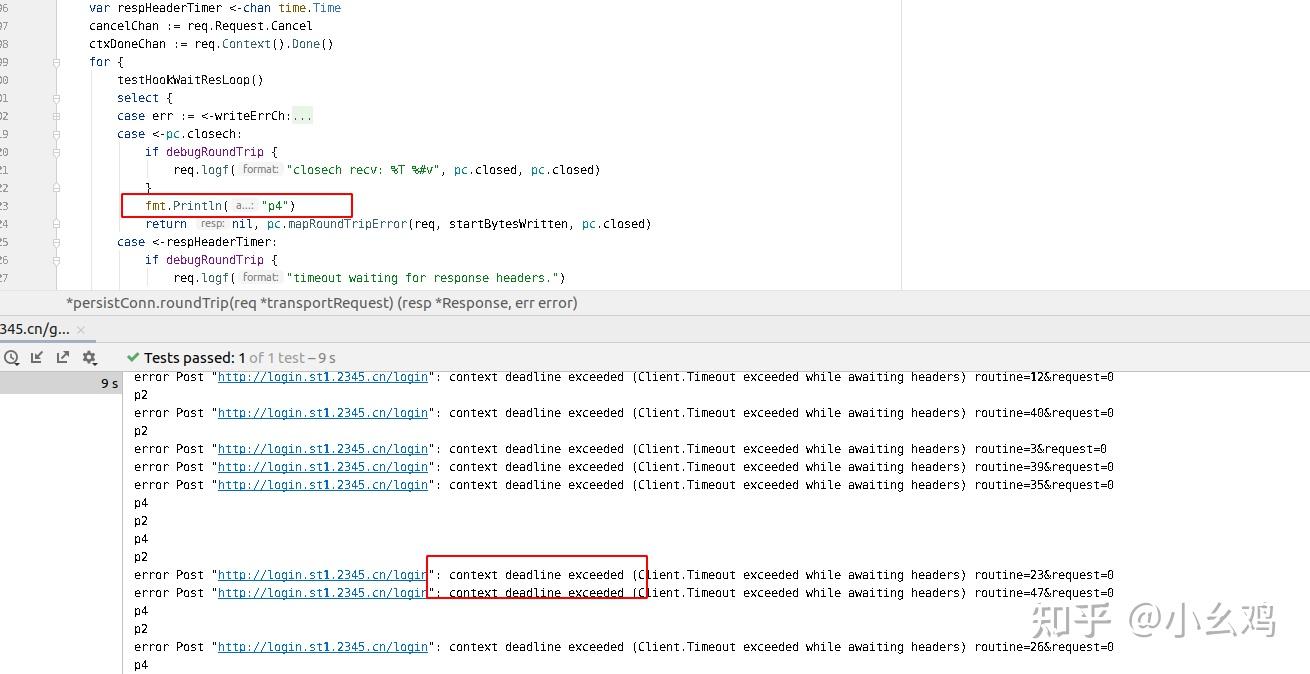Expand the collapsed region at line 122
Screen dimensions: 1310x674
[x=57, y=186]
